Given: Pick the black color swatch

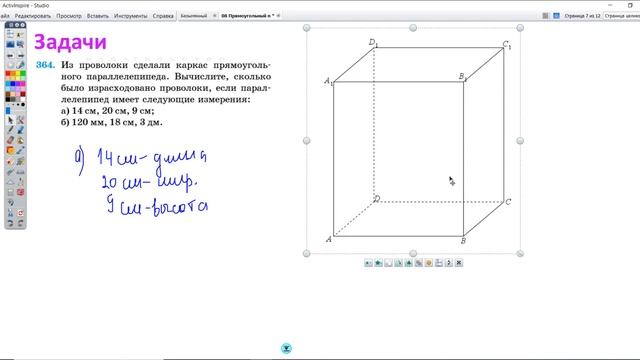Looking at the screenshot, I should coord(8,98).
